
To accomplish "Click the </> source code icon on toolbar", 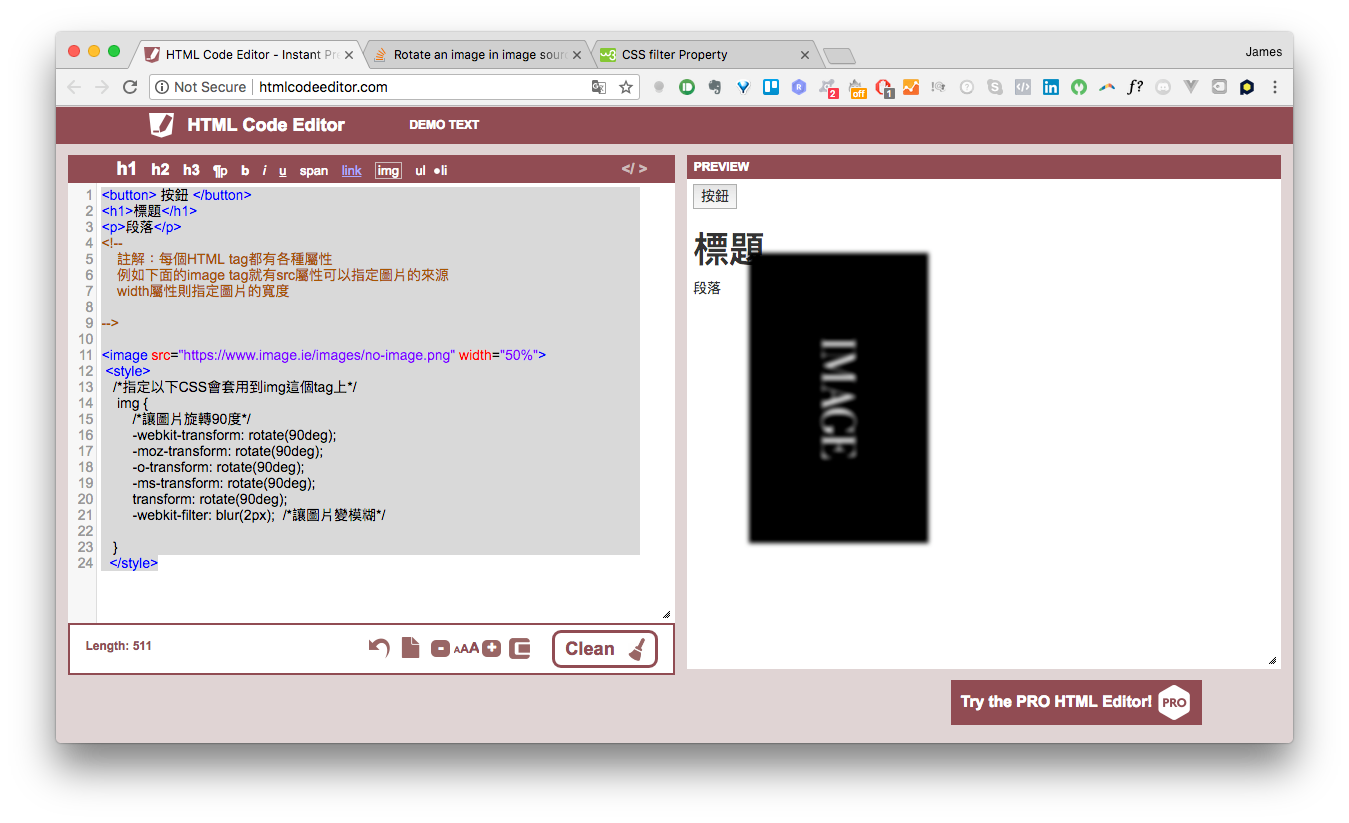I will coord(634,168).
